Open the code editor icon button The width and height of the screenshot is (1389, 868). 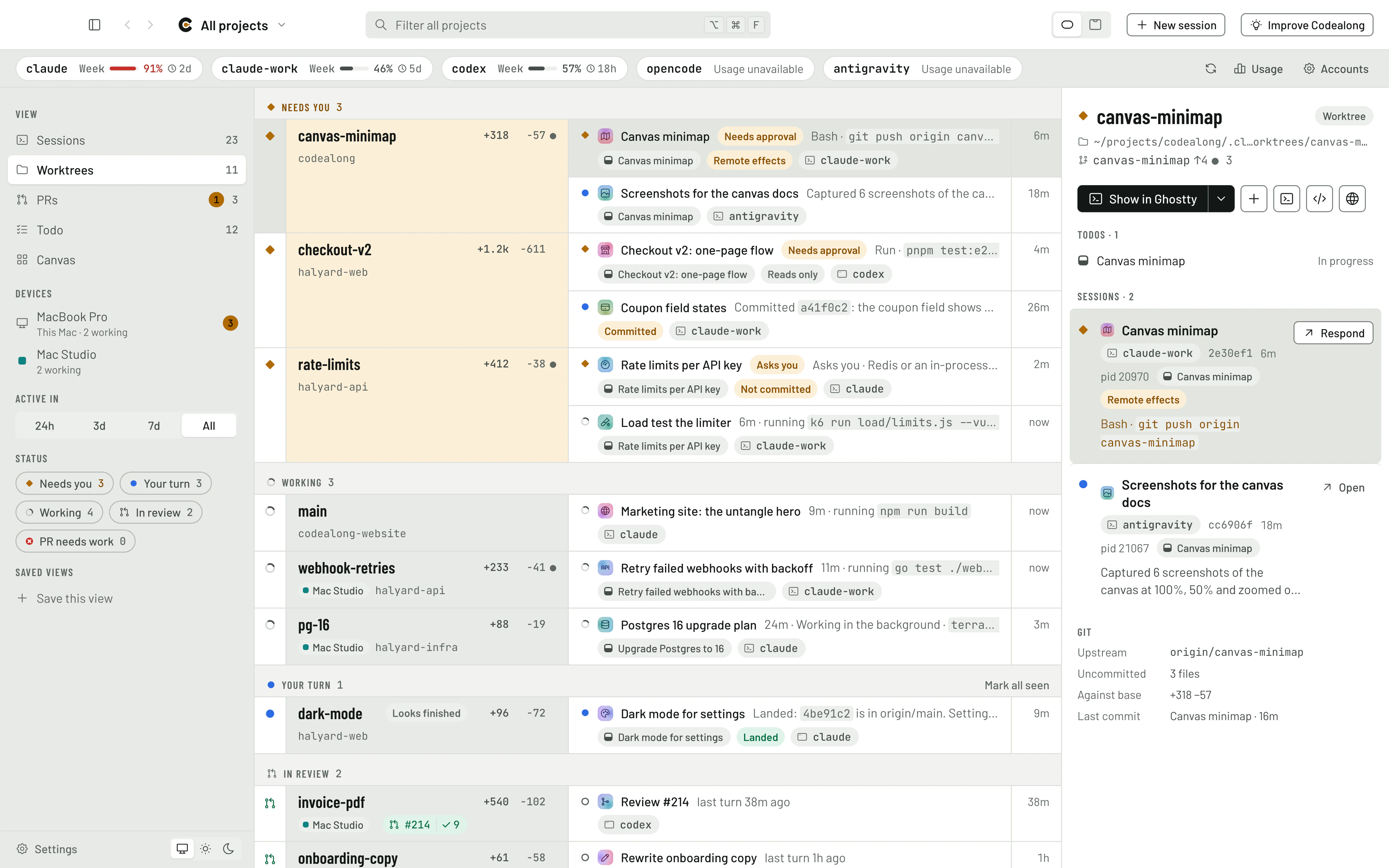(x=1320, y=199)
